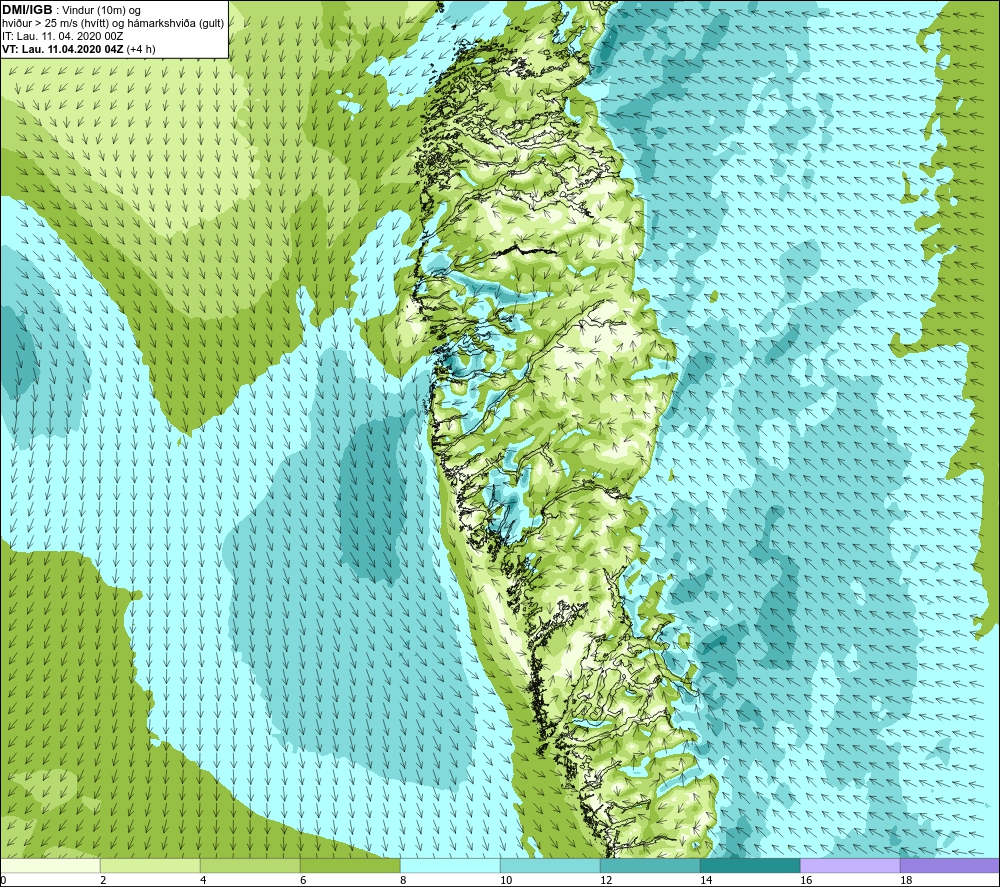Click the green 4–6 m/s legend swatch

pos(250,865)
